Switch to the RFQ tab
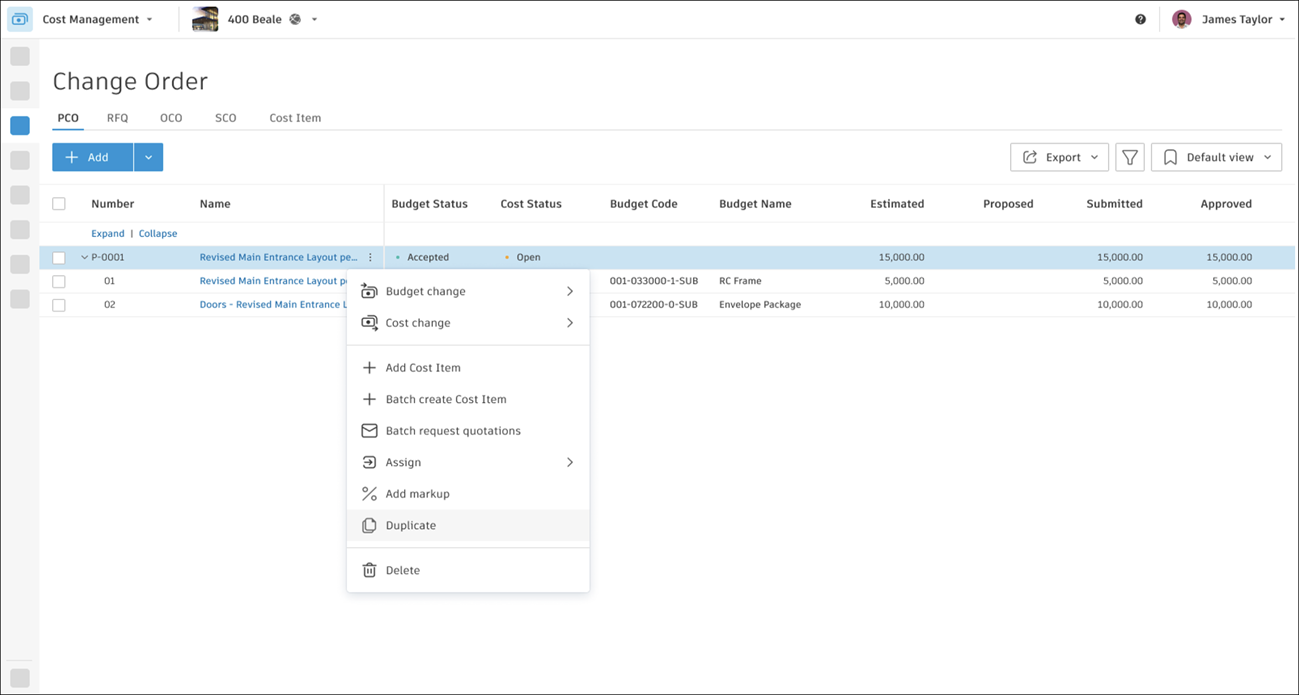This screenshot has width=1299, height=695. (x=117, y=117)
